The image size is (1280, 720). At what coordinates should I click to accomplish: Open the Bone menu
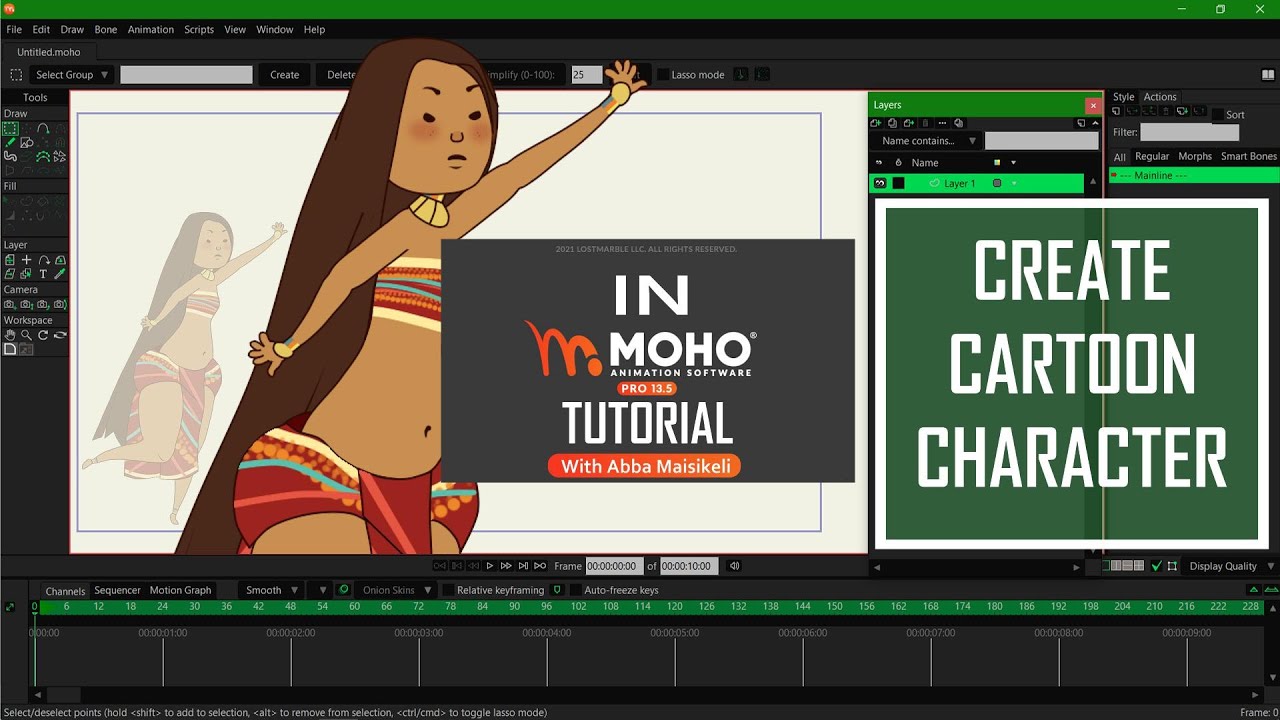105,29
